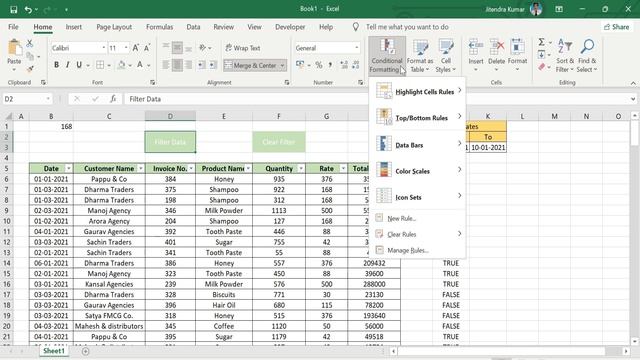Open the General number format dropdown
Image resolution: width=640 pixels, height=360 pixels.
[356, 48]
